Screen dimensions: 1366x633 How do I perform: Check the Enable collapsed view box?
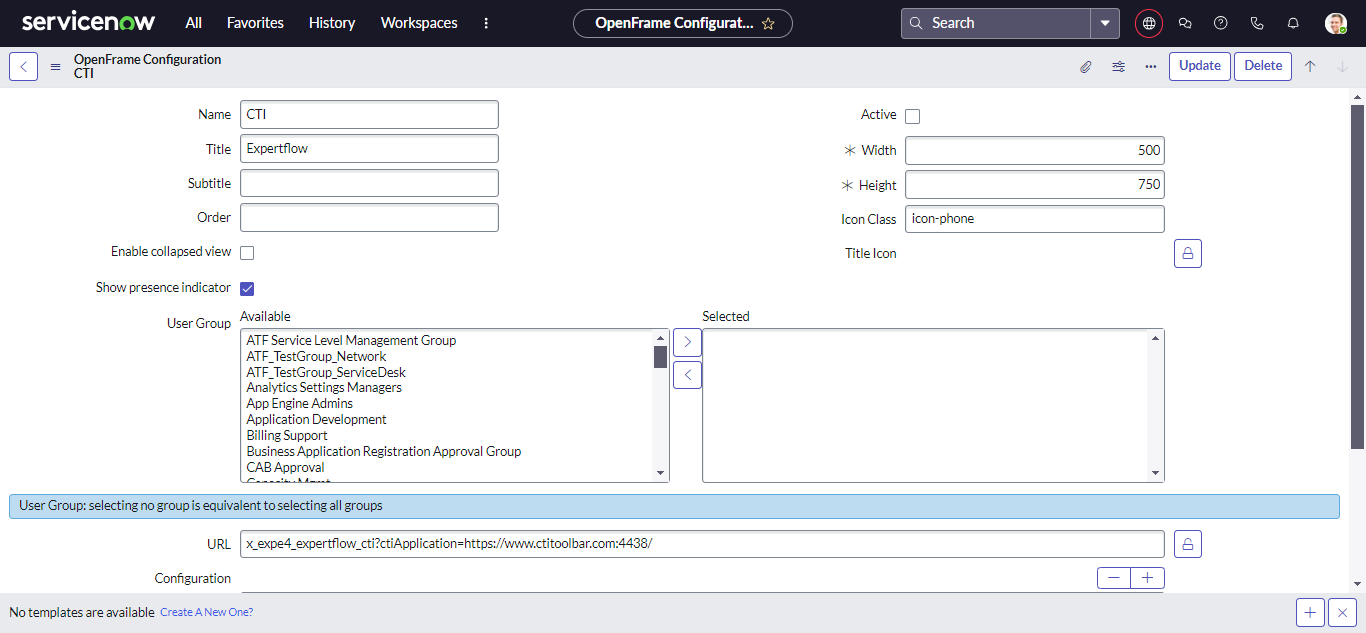(x=247, y=253)
